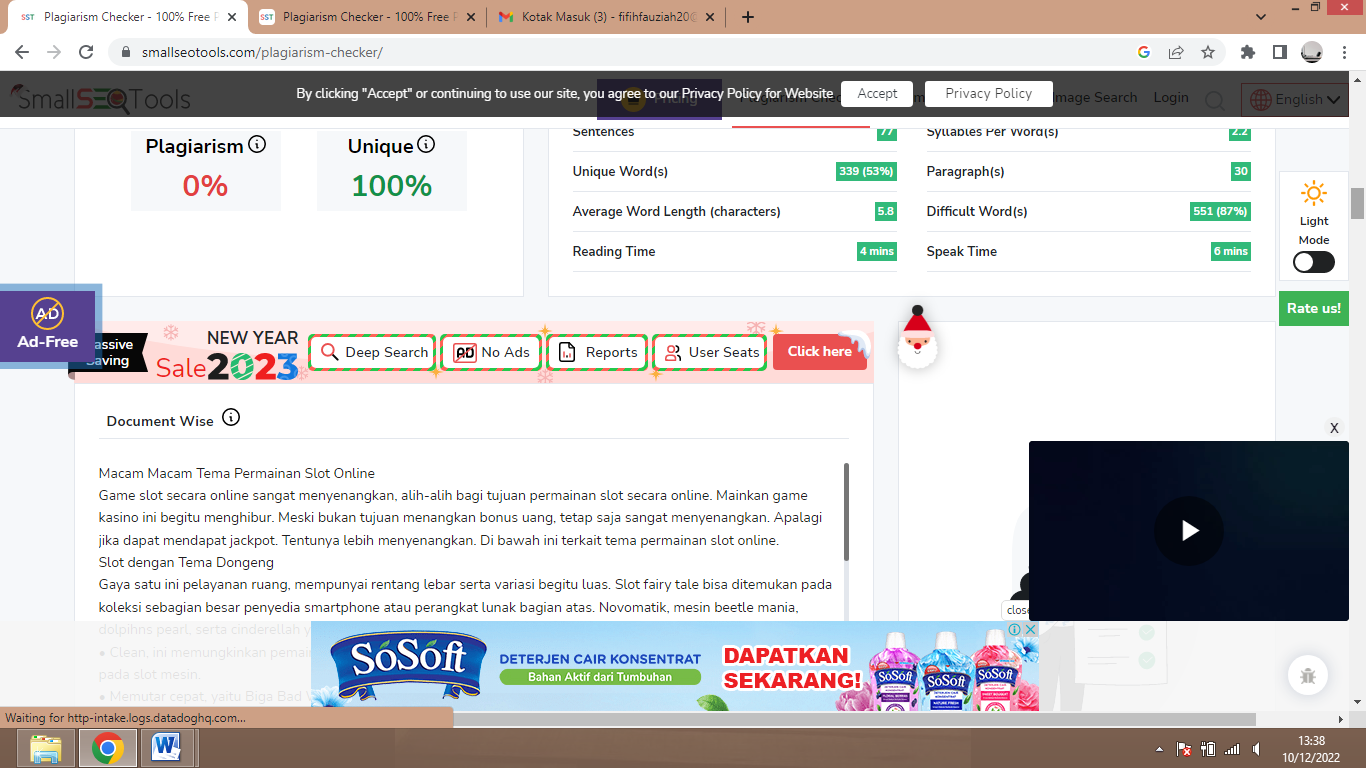Open Microsoft Word from taskbar
This screenshot has height=768, width=1366.
(166, 748)
